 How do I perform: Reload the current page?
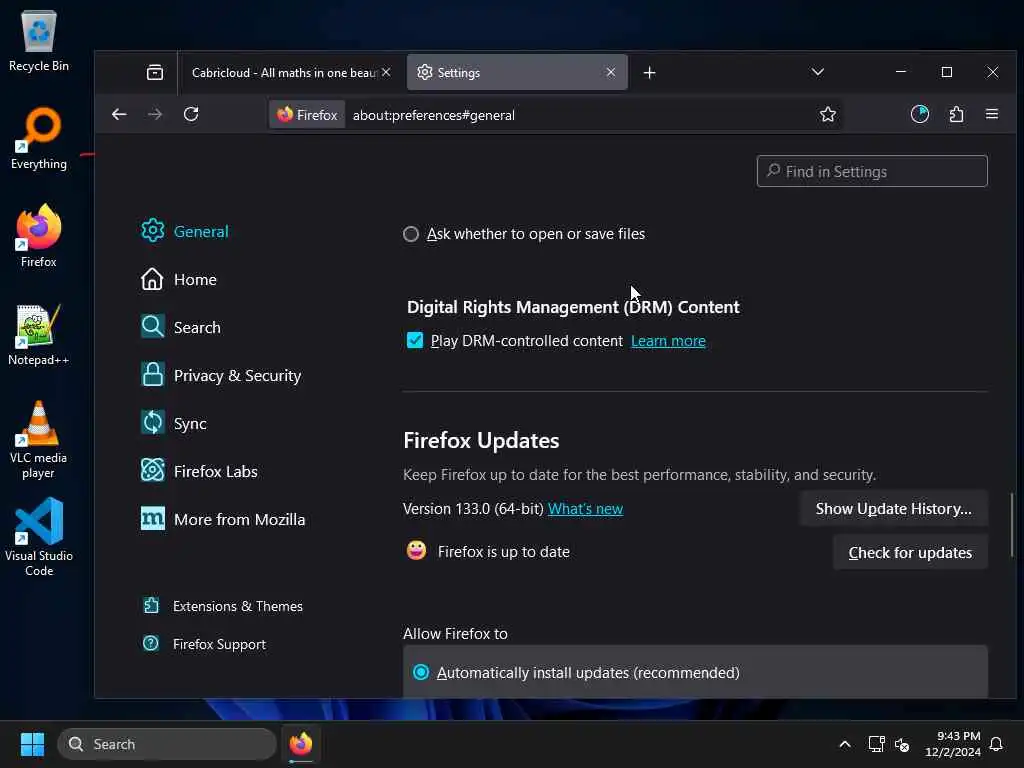click(191, 114)
